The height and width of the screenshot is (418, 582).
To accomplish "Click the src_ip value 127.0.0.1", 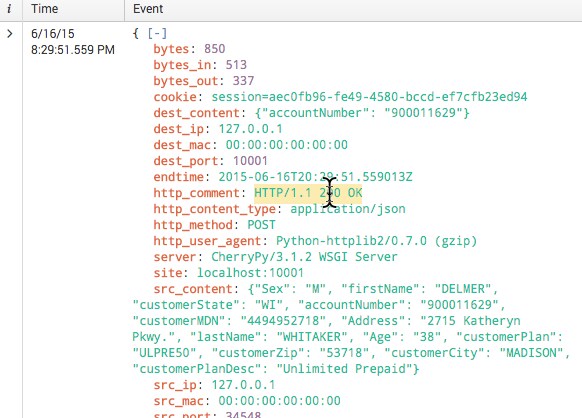I will 243,385.
